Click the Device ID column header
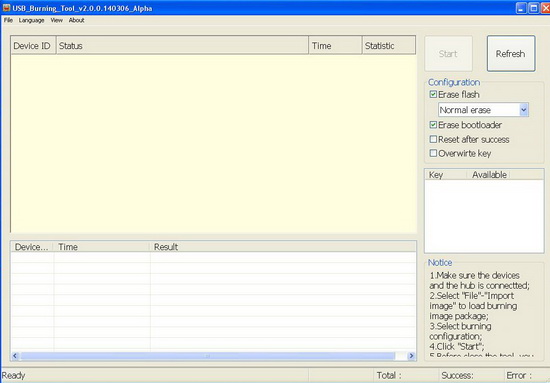 pyautogui.click(x=33, y=46)
